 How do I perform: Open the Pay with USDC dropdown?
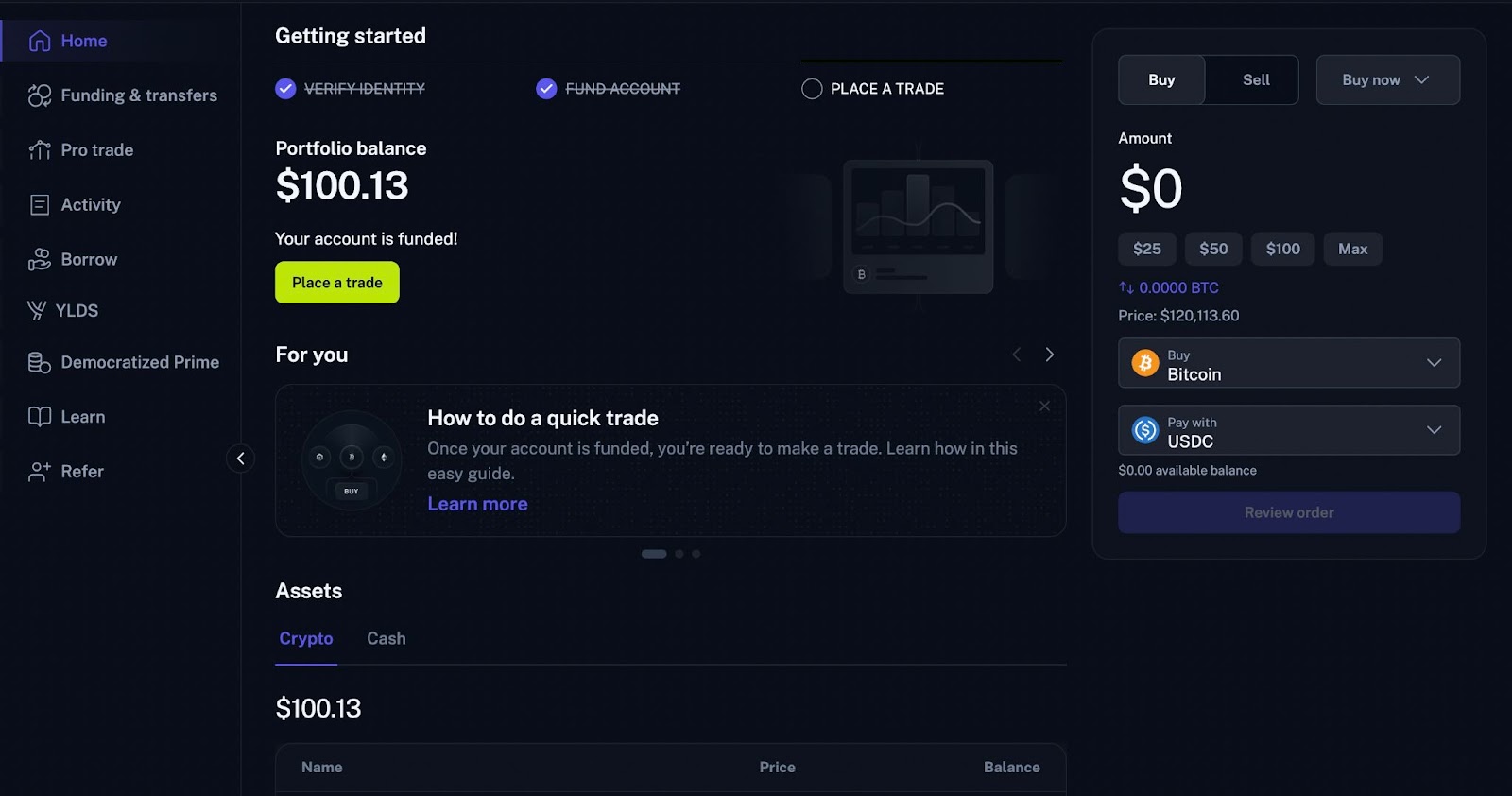click(1288, 430)
